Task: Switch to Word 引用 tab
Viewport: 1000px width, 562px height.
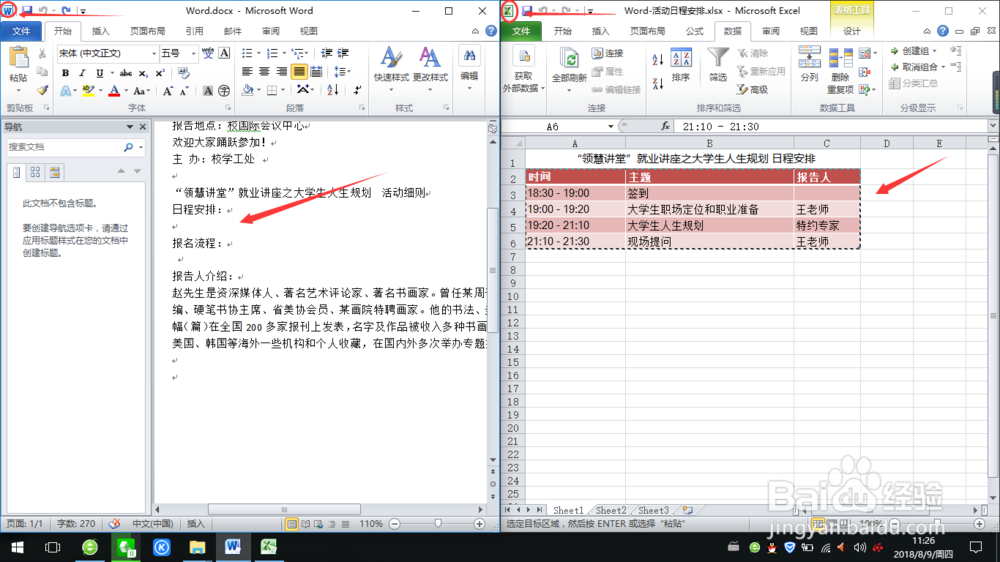Action: 195,31
